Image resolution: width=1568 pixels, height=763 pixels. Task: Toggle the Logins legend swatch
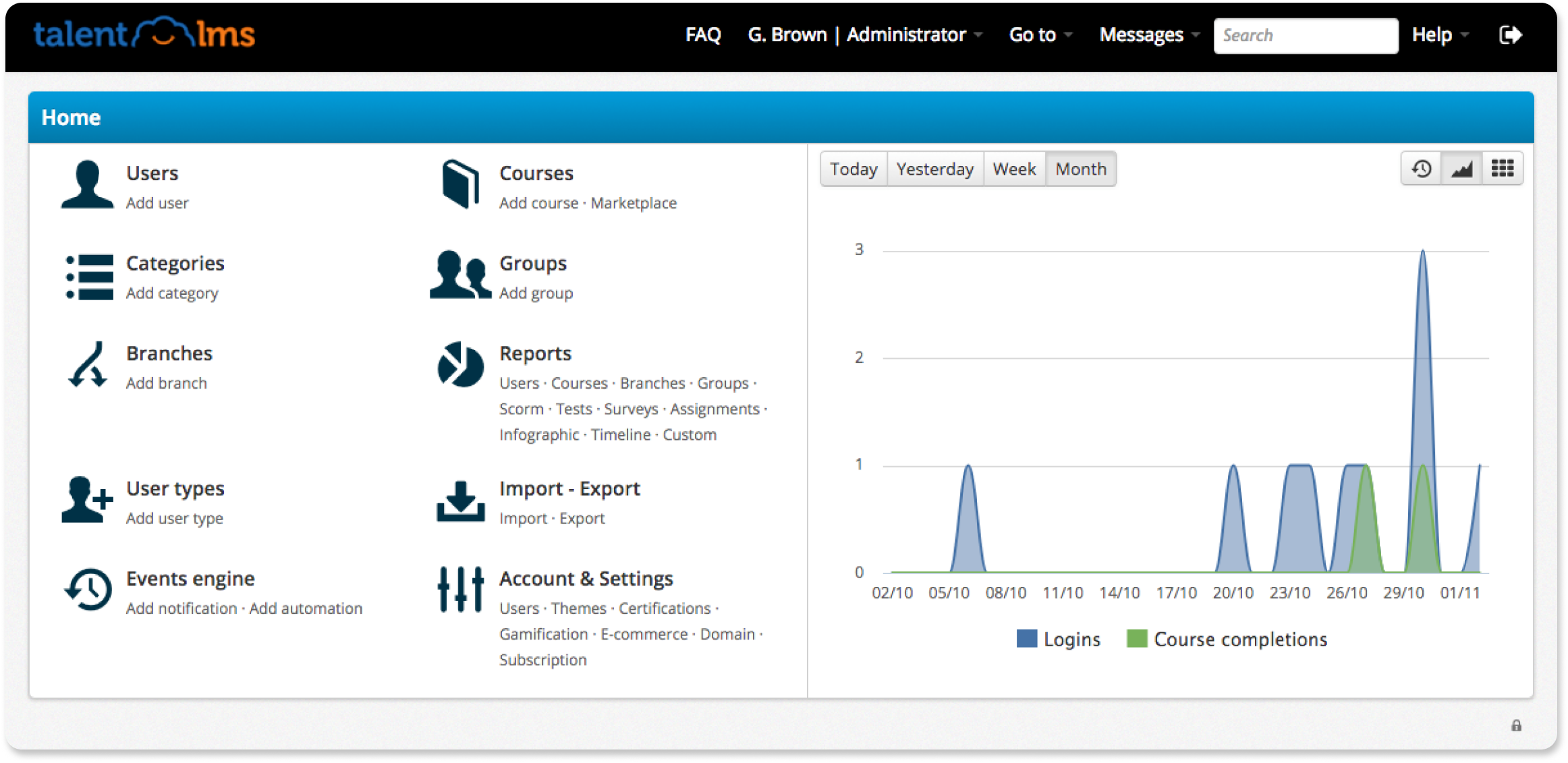point(1026,639)
